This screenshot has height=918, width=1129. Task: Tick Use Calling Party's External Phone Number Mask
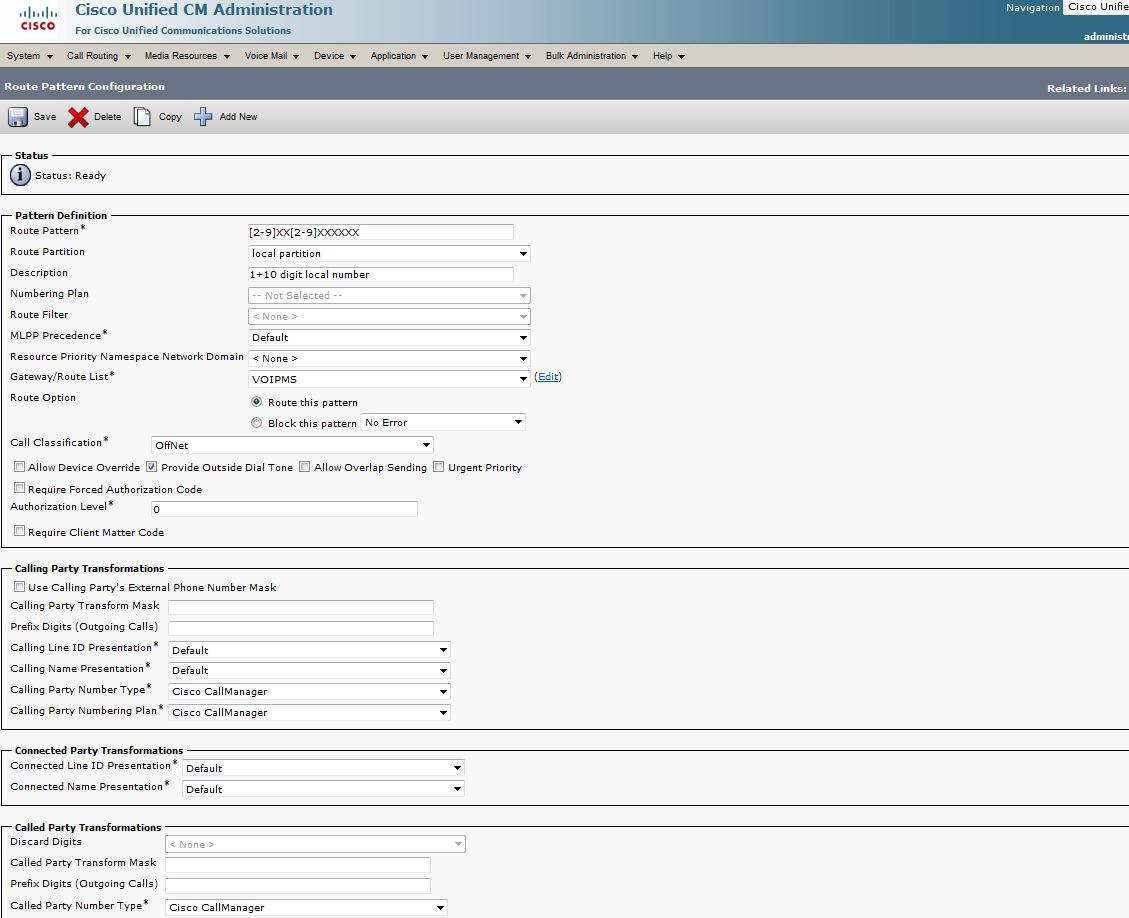pyautogui.click(x=19, y=587)
